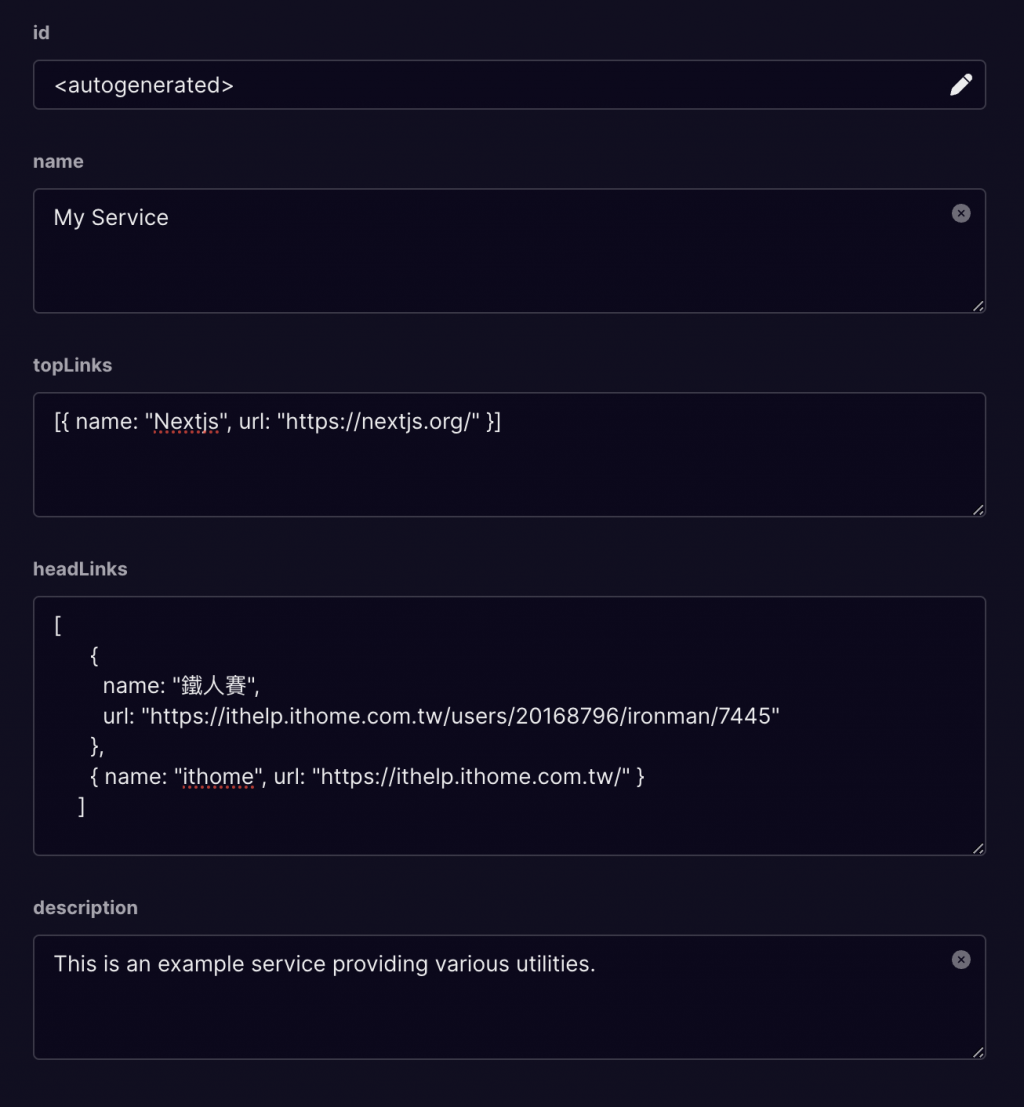1024x1107 pixels.
Task: Click the resize handle of the name textarea
Action: pos(978,306)
